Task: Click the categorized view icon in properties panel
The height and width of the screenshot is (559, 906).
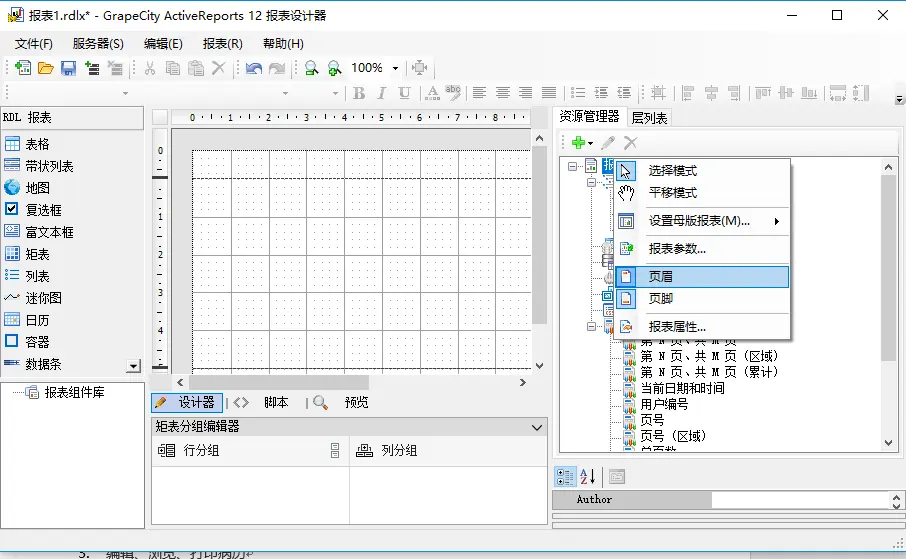Action: [x=565, y=477]
